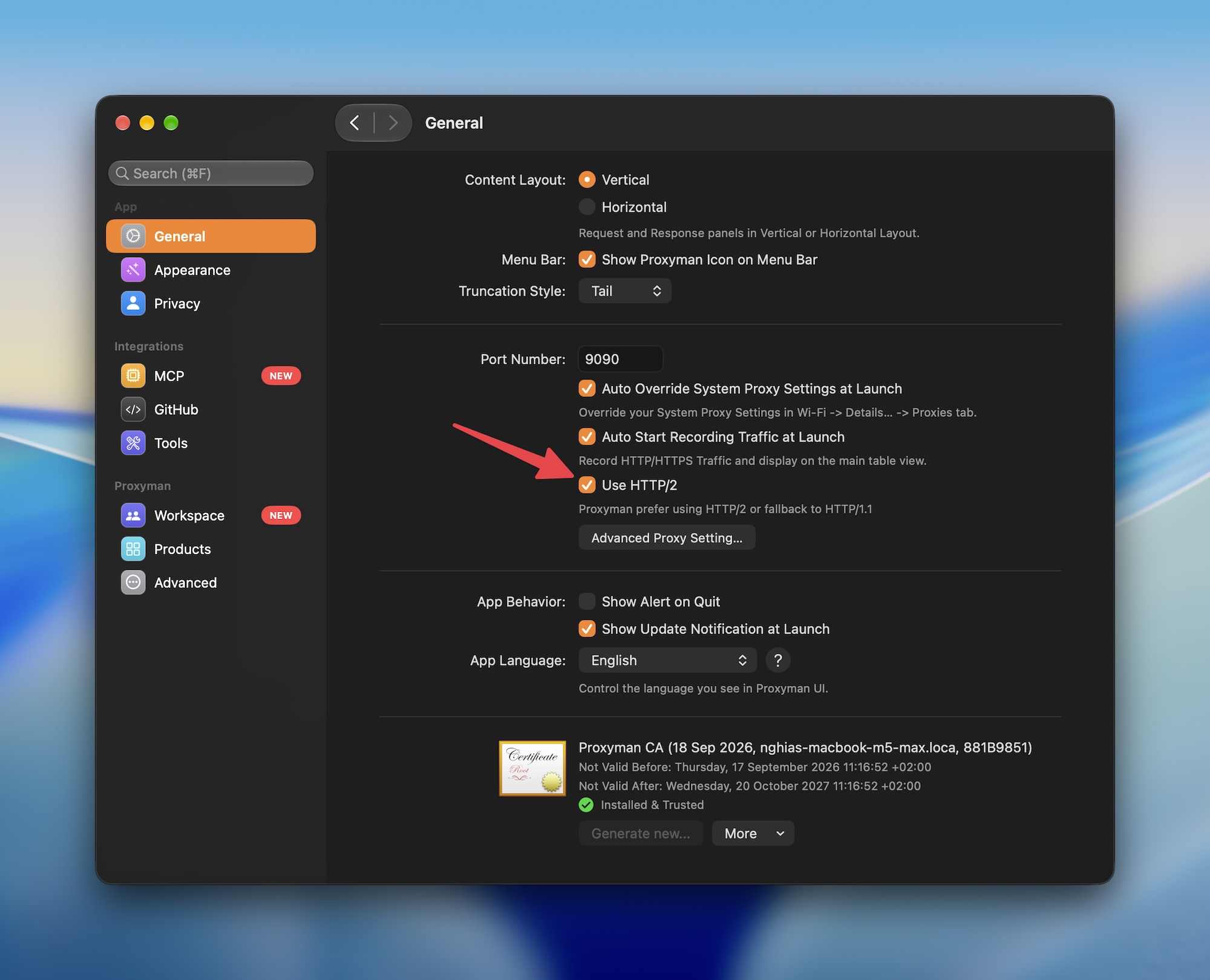This screenshot has width=1210, height=980.
Task: Open the Products section
Action: point(211,549)
